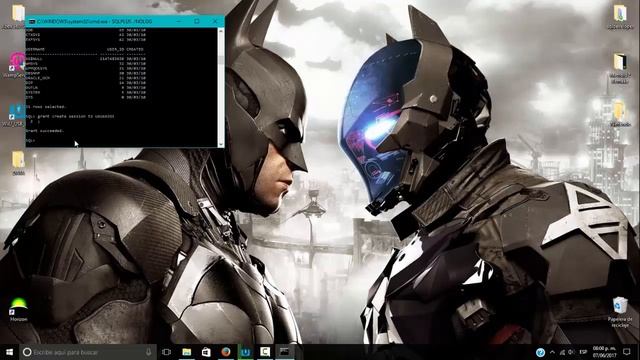640x360 pixels.
Task: Open the blue 'U' app on the taskbar
Action: [245, 352]
